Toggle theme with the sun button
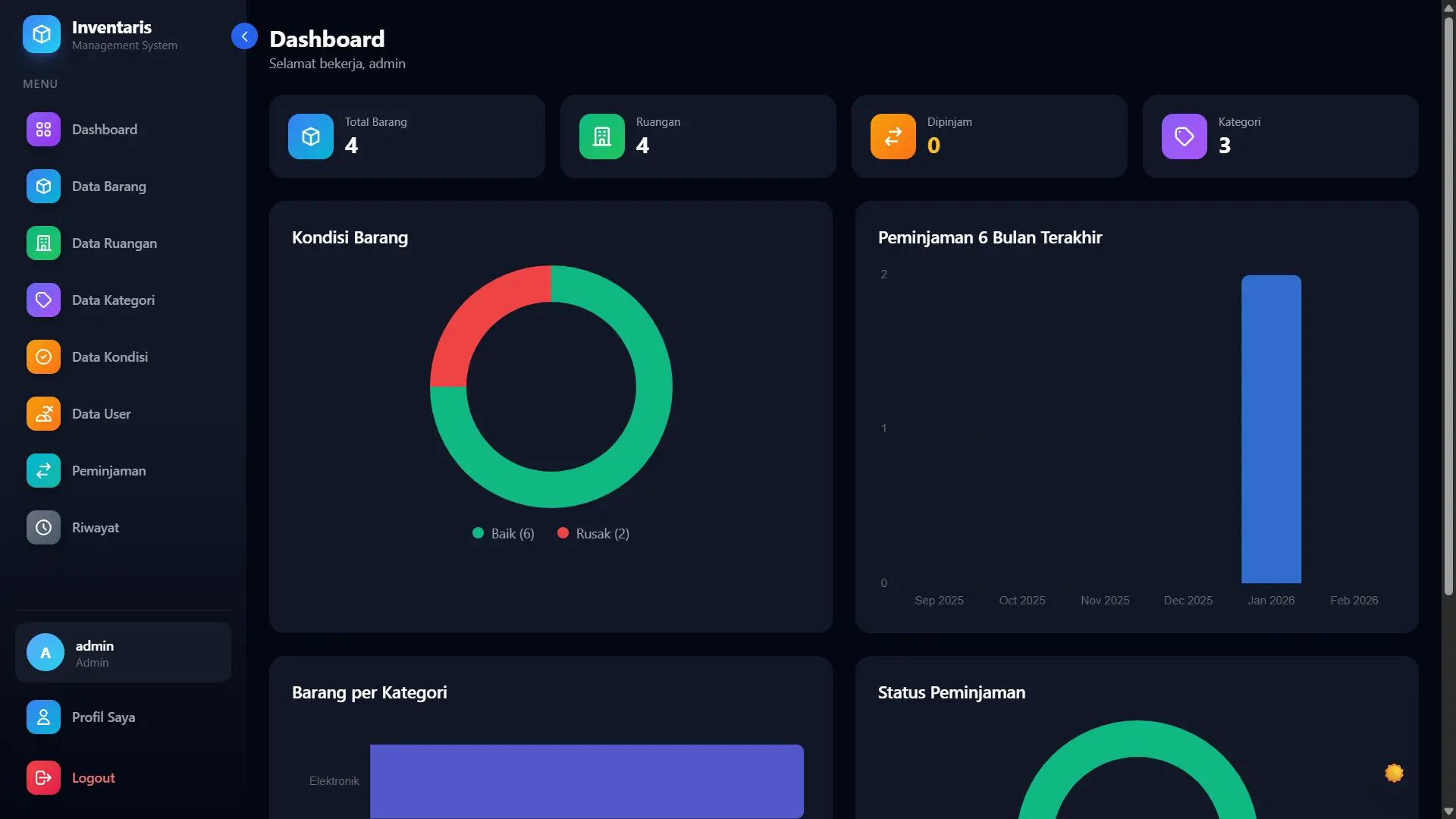Image resolution: width=1456 pixels, height=819 pixels. 1394,773
